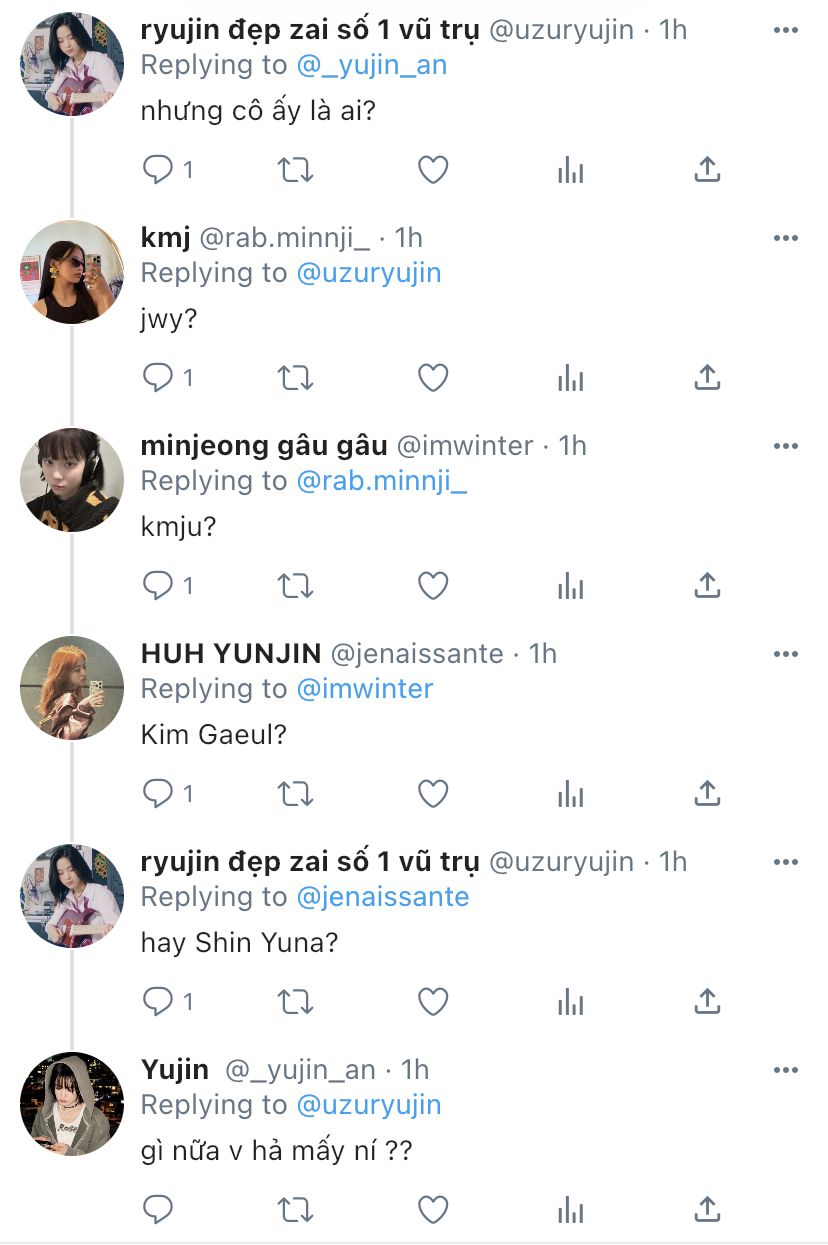Like the "Kim Gaeul?" reply

[x=432, y=794]
